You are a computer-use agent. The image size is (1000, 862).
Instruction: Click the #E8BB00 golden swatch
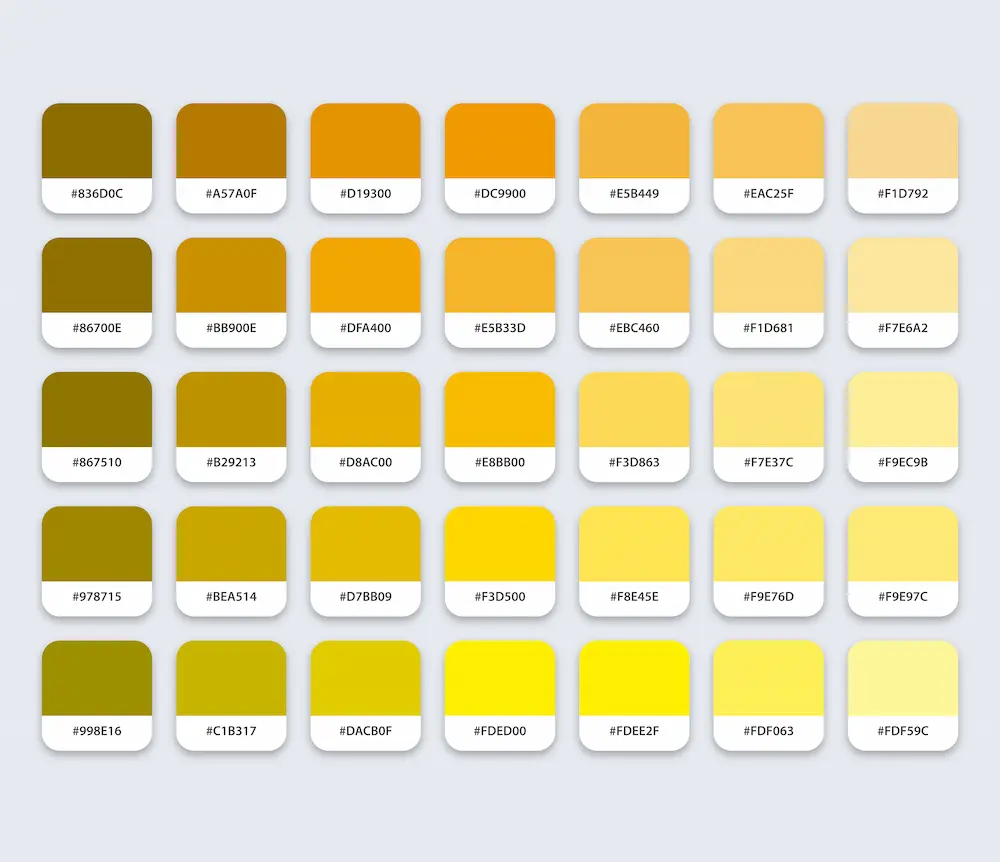coord(500,410)
